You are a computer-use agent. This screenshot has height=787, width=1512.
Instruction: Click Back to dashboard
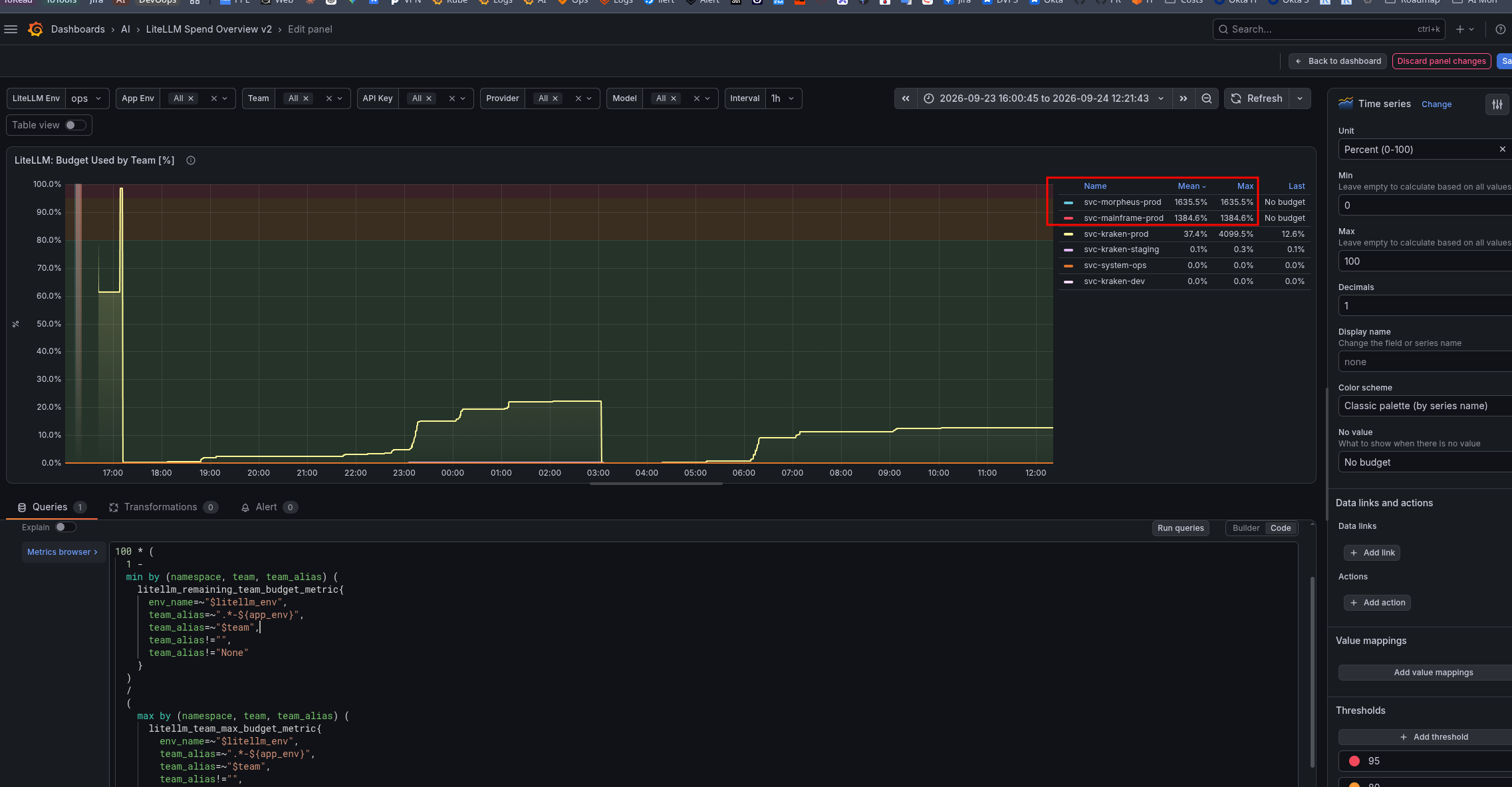[1338, 61]
